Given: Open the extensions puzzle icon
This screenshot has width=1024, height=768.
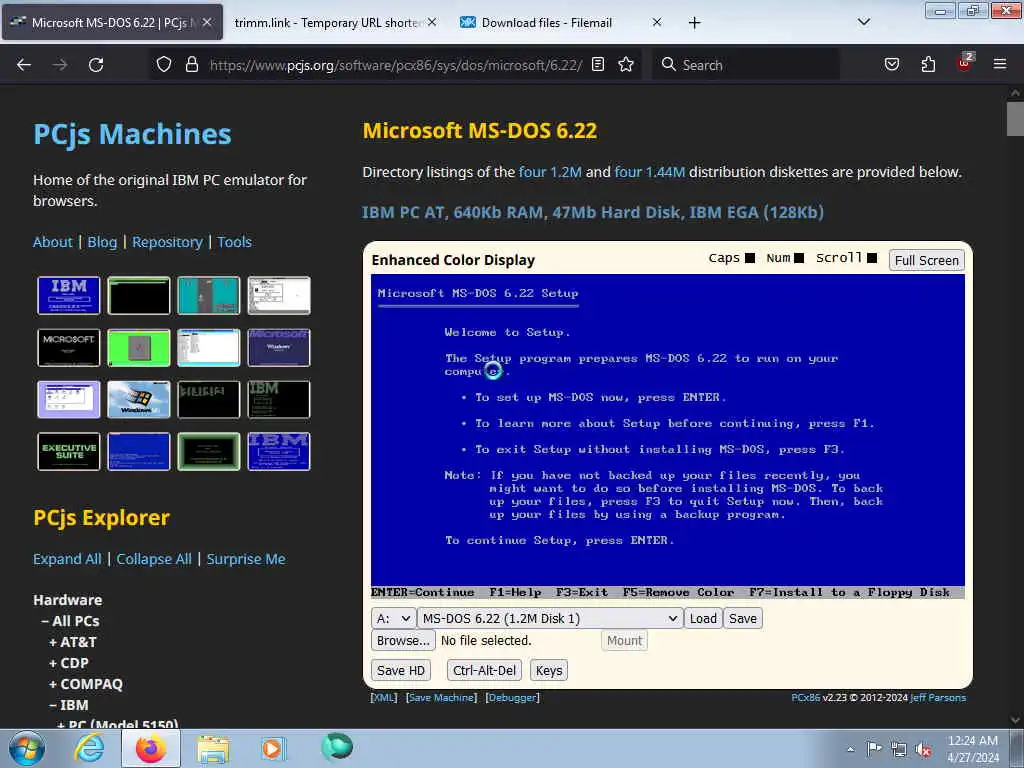Looking at the screenshot, I should 928,64.
